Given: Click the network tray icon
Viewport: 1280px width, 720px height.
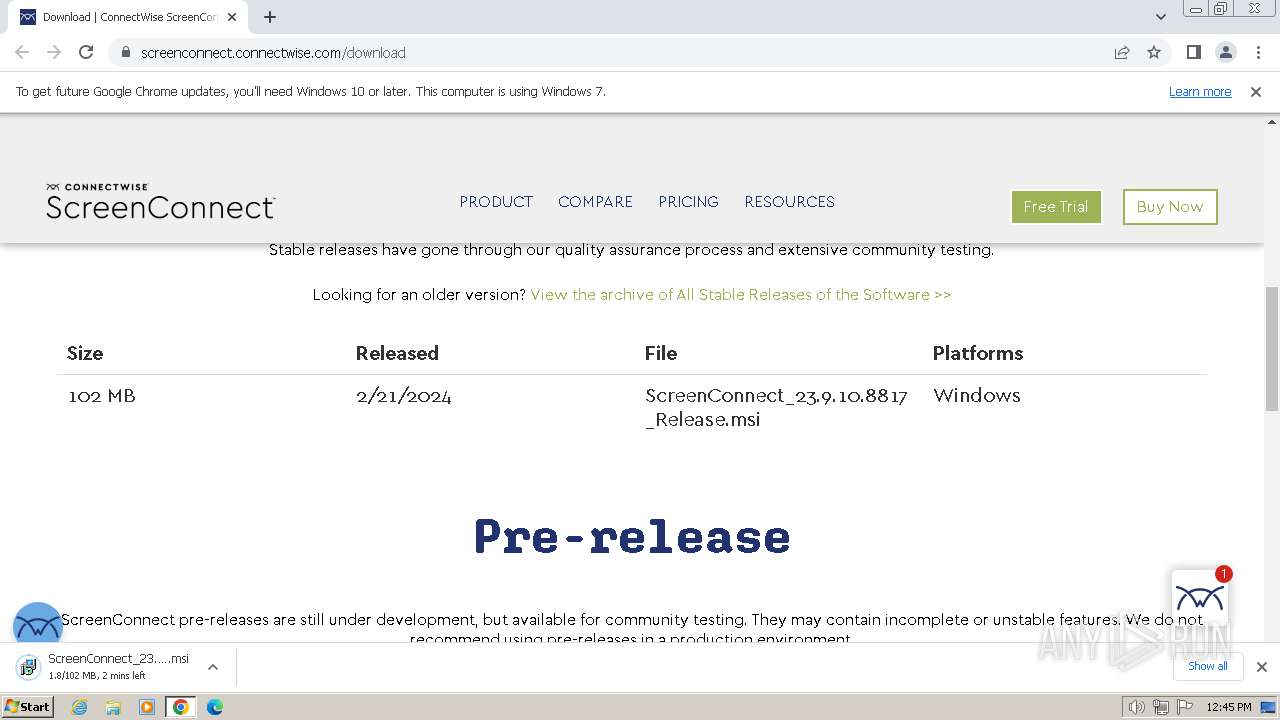Looking at the screenshot, I should click(x=1160, y=707).
